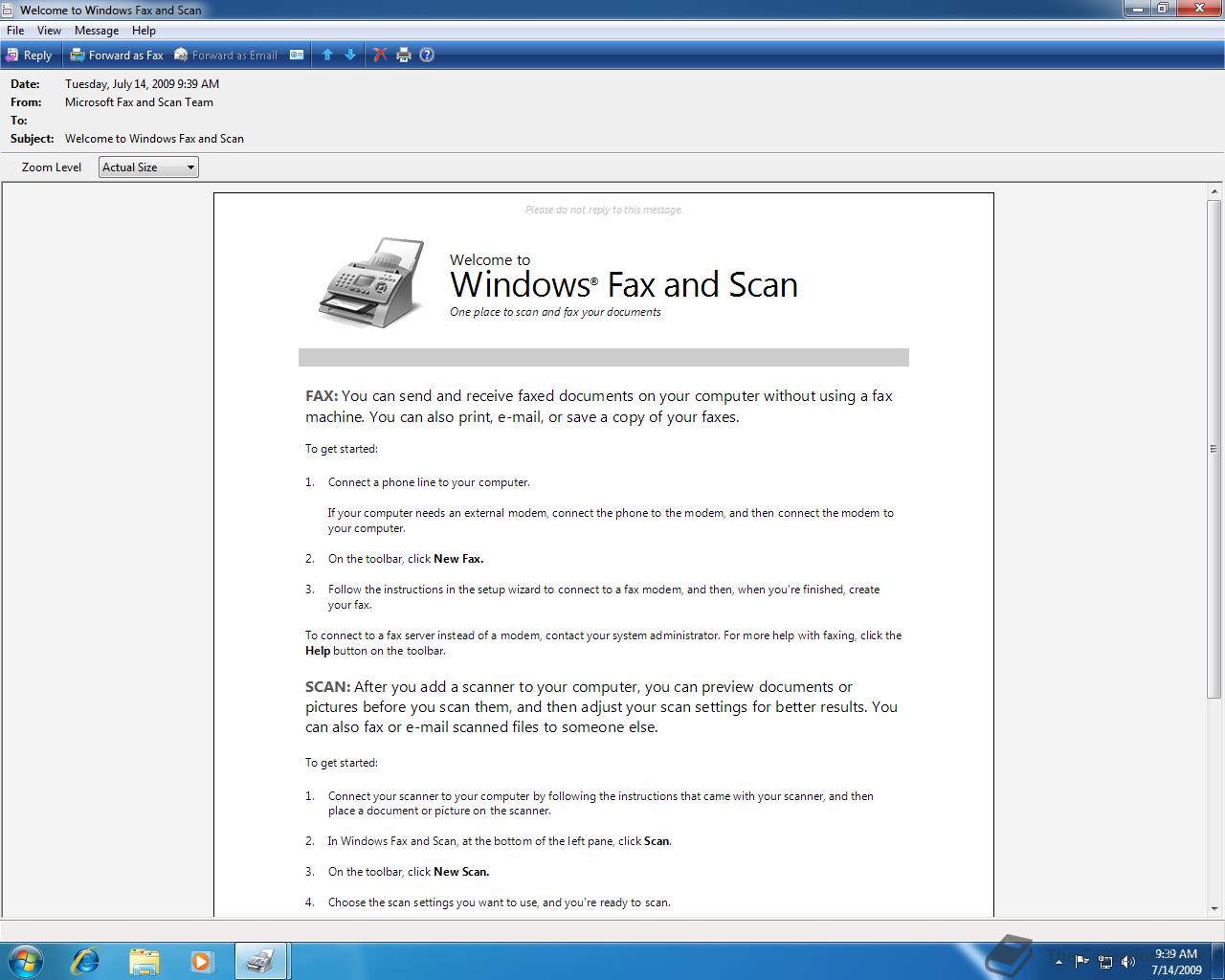Screen dimensions: 1225x980
Task: Print the message using printer icon
Action: point(404,55)
